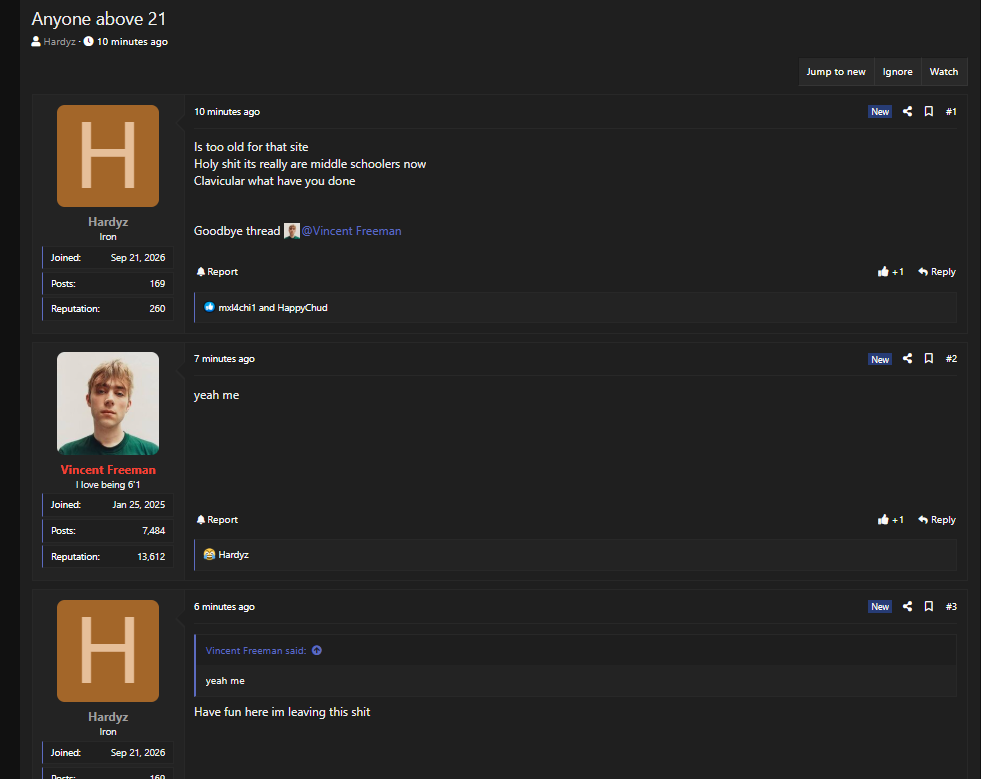Image resolution: width=981 pixels, height=779 pixels.
Task: Click the '6 minutes ago' post timestamp
Action: click(x=224, y=607)
